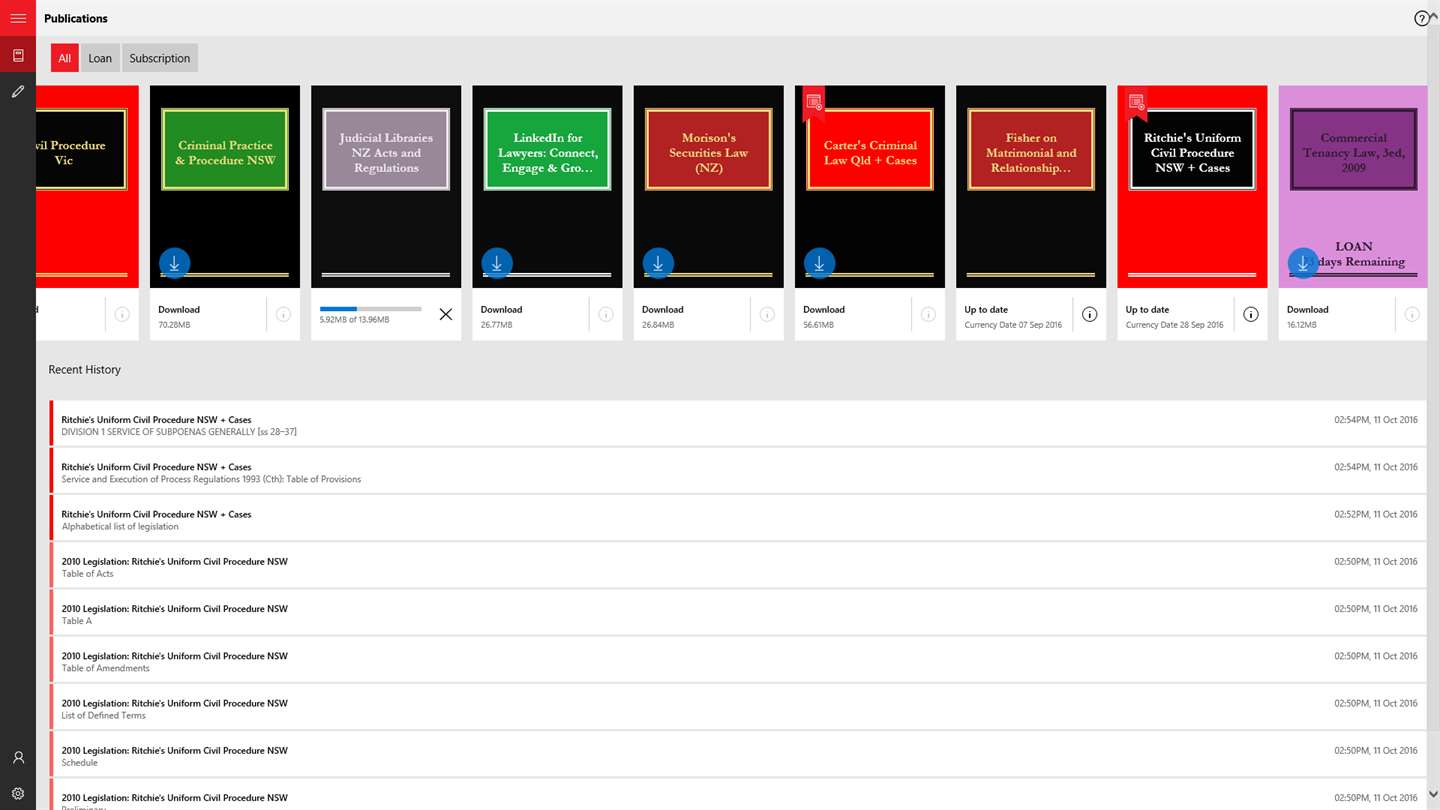The height and width of the screenshot is (810, 1440).
Task: Open the Publications sidebar icon
Action: [x=18, y=55]
